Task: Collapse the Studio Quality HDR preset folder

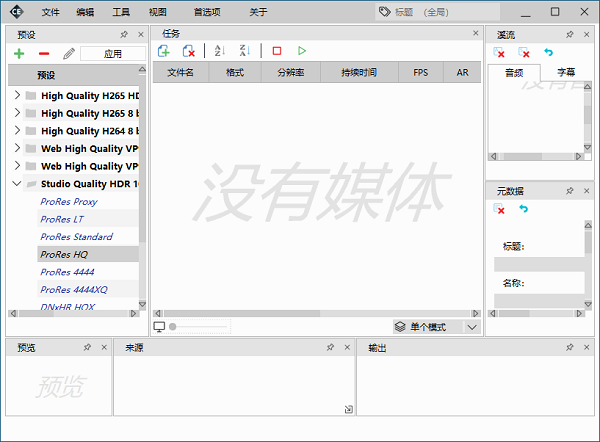Action: pyautogui.click(x=17, y=184)
